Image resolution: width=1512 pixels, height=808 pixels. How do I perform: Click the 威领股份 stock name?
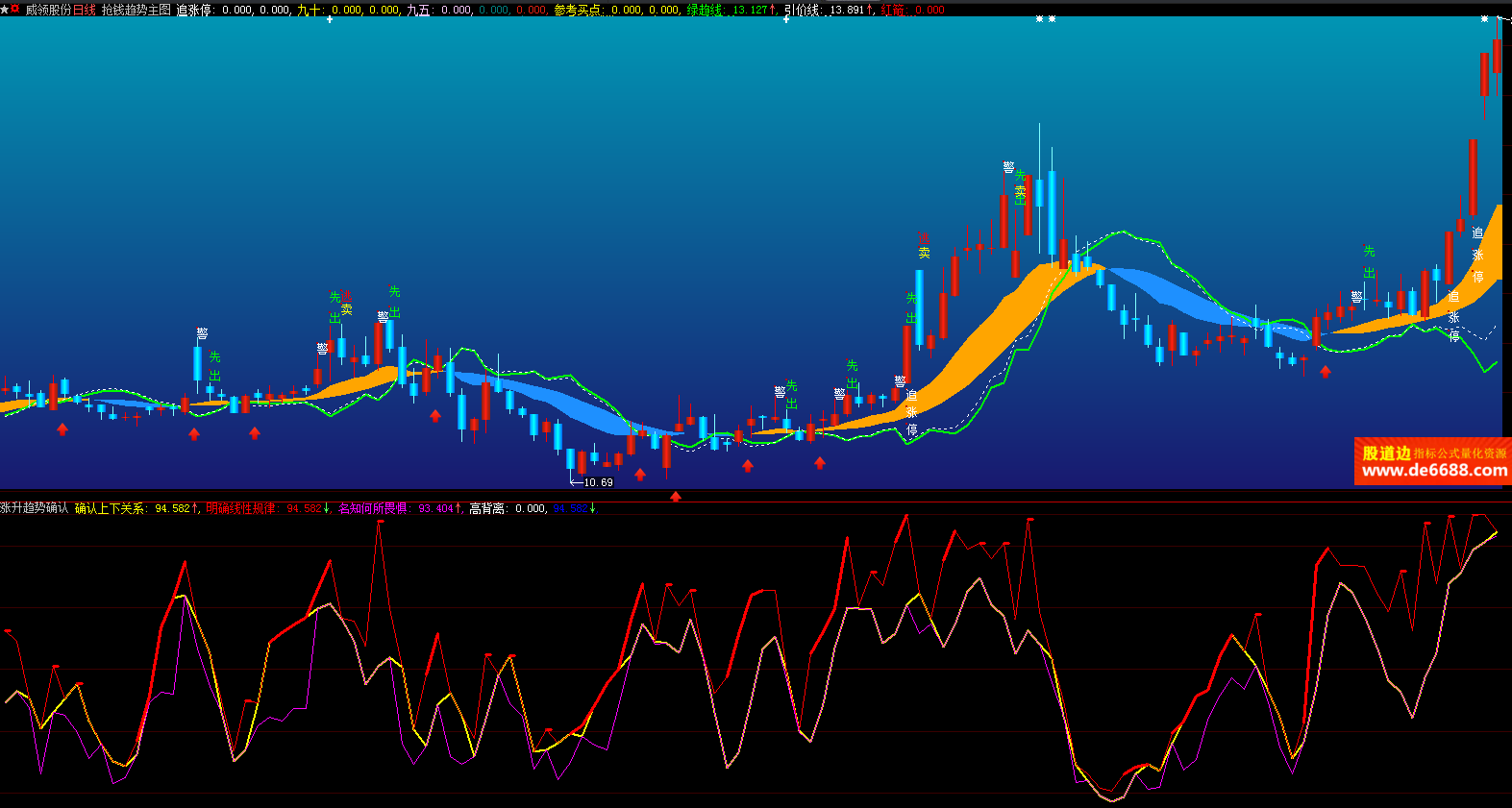(48, 10)
